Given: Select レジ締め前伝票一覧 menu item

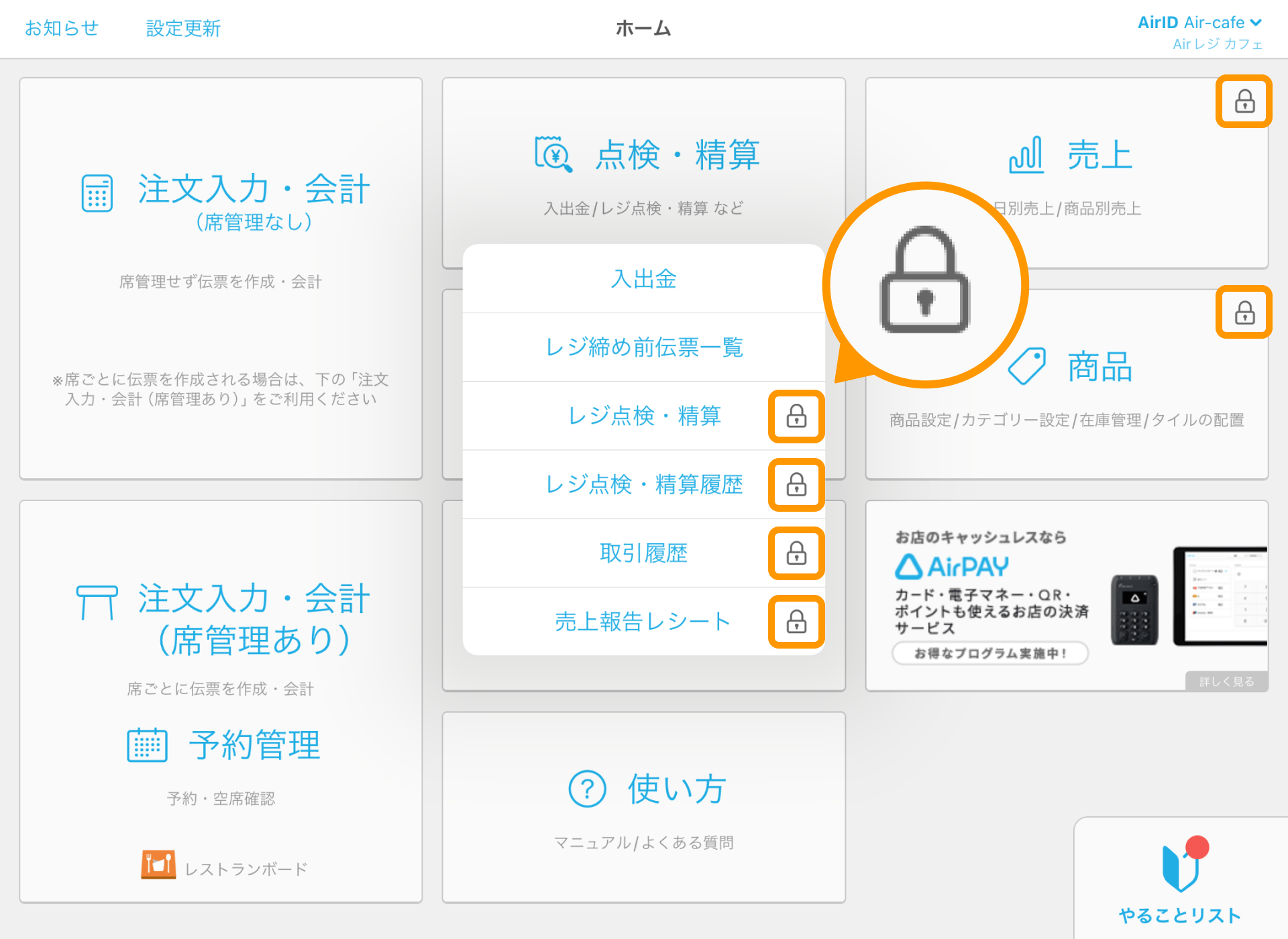Looking at the screenshot, I should coord(643,347).
